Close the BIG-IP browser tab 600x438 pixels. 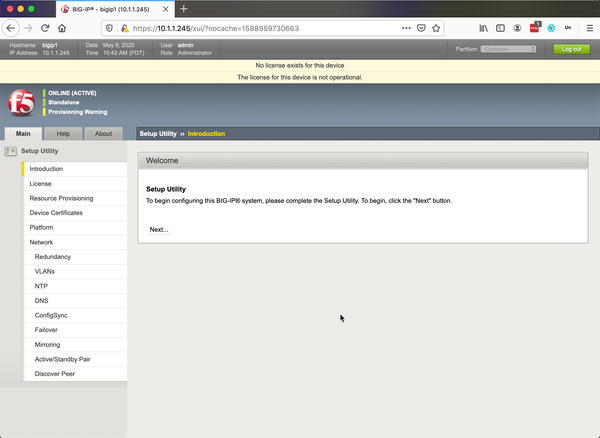click(166, 9)
